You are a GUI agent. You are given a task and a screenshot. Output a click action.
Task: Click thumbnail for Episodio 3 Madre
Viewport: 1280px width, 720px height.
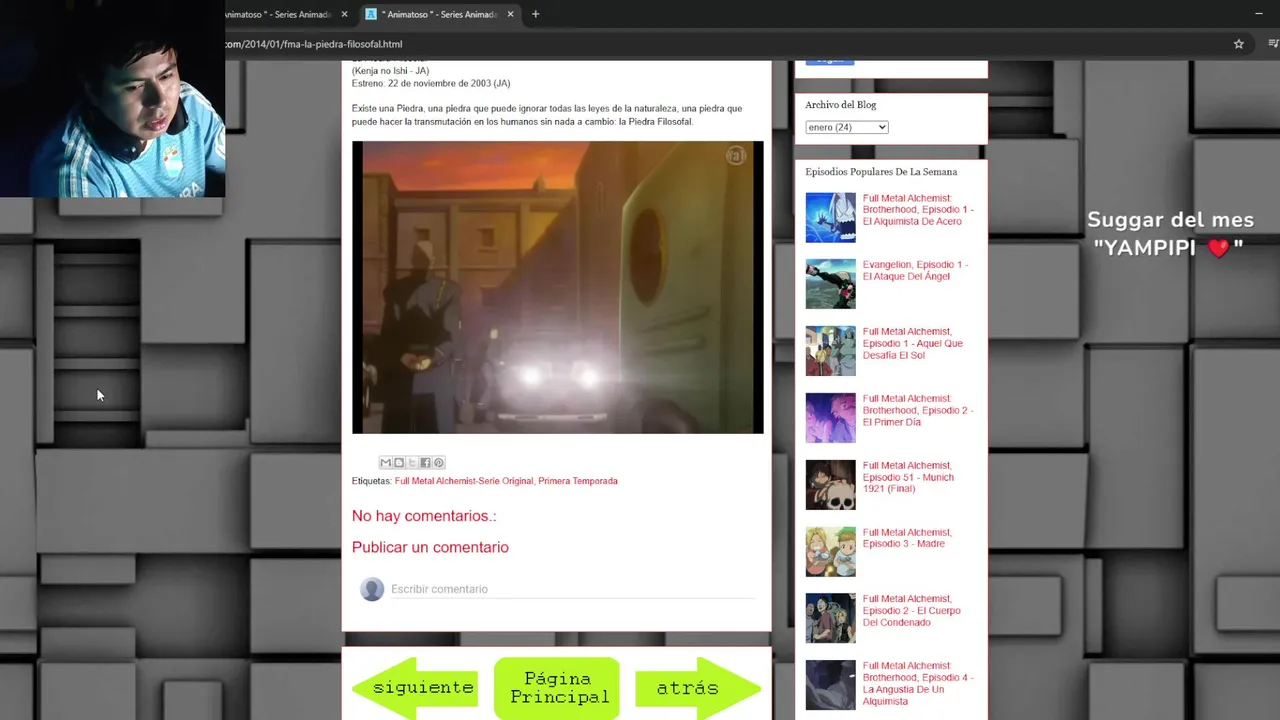point(831,552)
